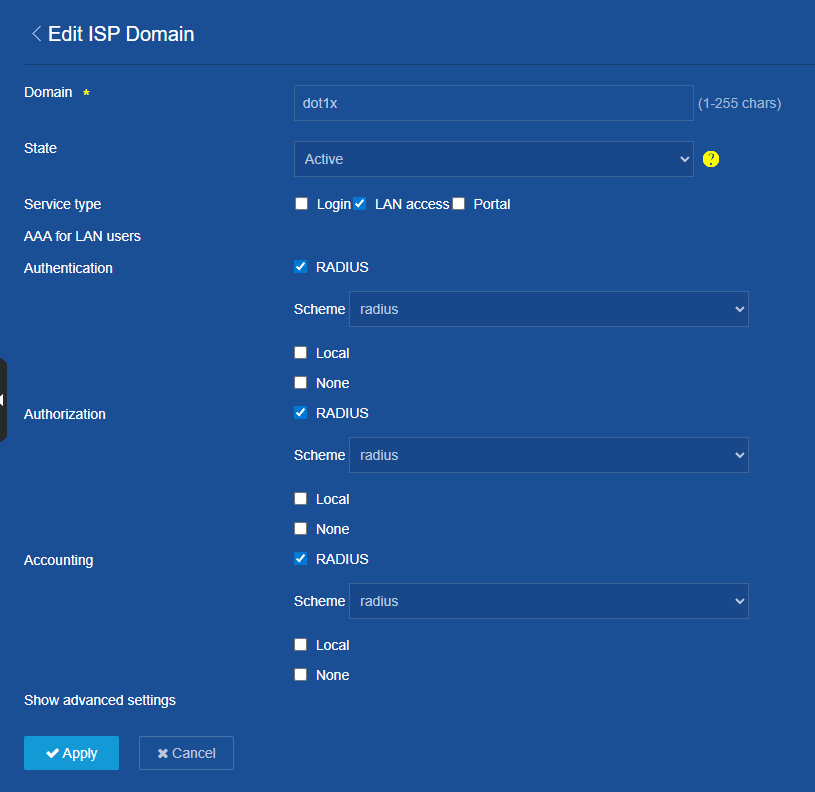Click the Cancel button
This screenshot has width=815, height=792.
[x=186, y=753]
